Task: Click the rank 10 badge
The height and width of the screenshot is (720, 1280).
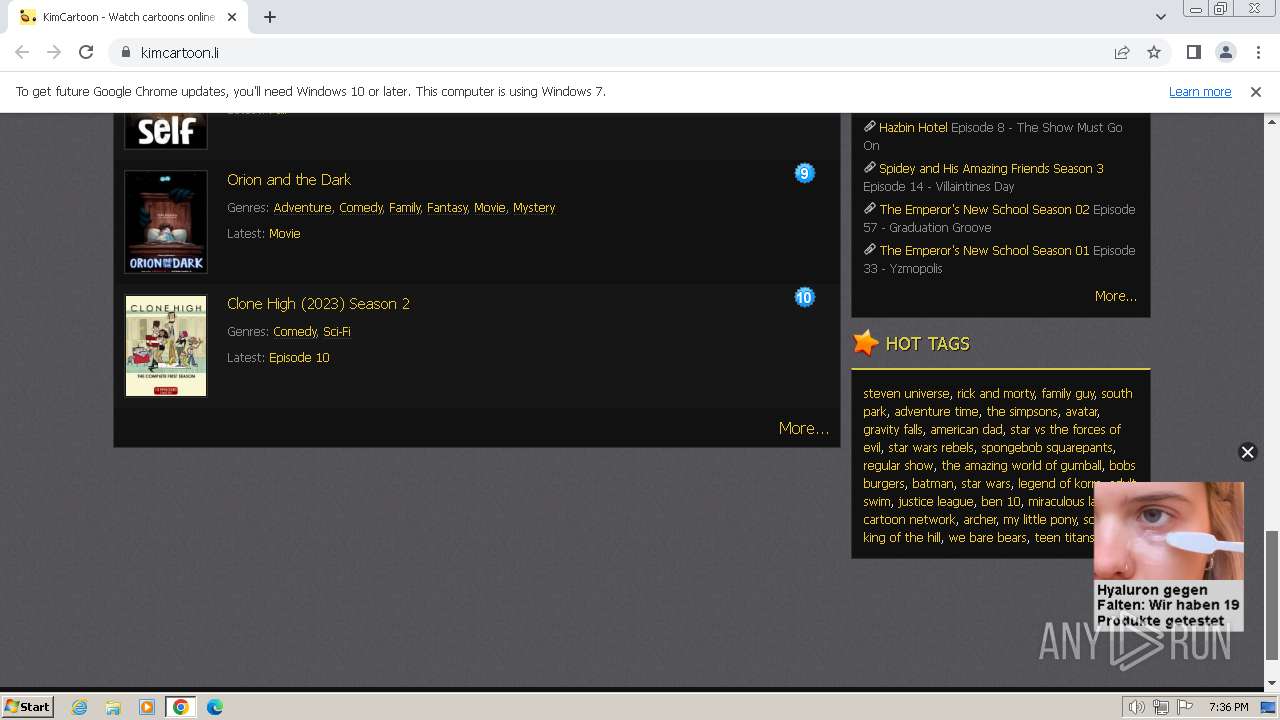Action: pyautogui.click(x=805, y=297)
